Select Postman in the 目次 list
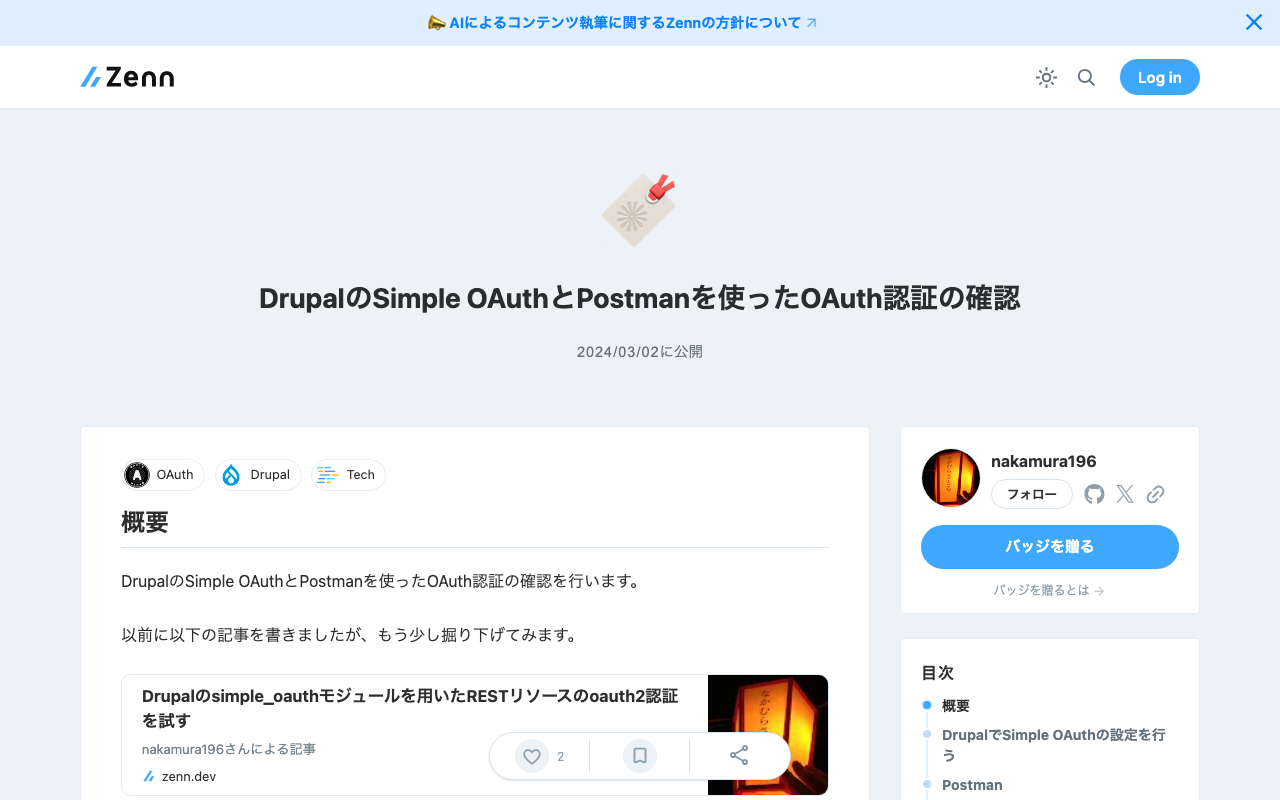This screenshot has width=1280, height=800. tap(972, 785)
